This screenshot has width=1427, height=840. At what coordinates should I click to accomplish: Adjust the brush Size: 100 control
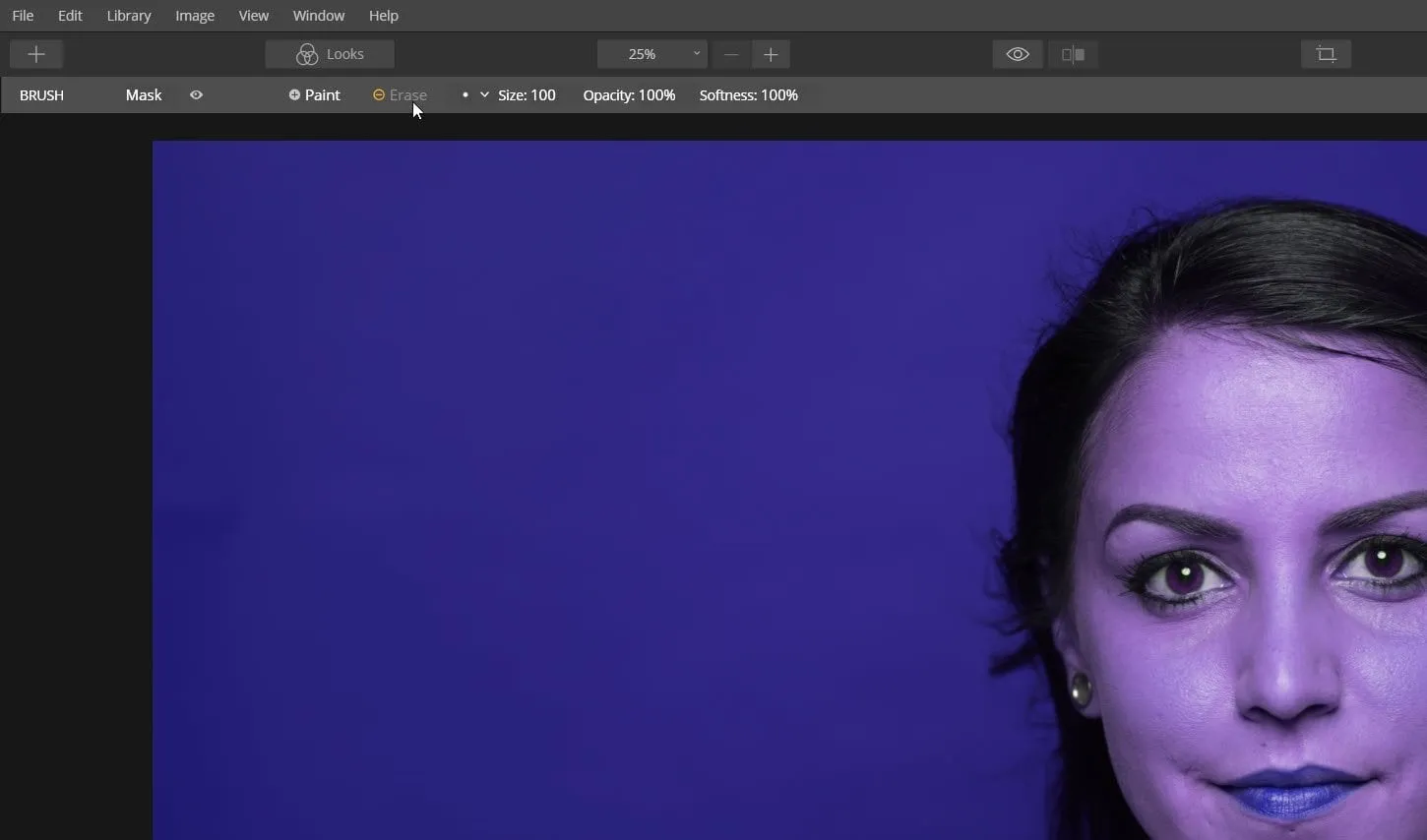527,95
